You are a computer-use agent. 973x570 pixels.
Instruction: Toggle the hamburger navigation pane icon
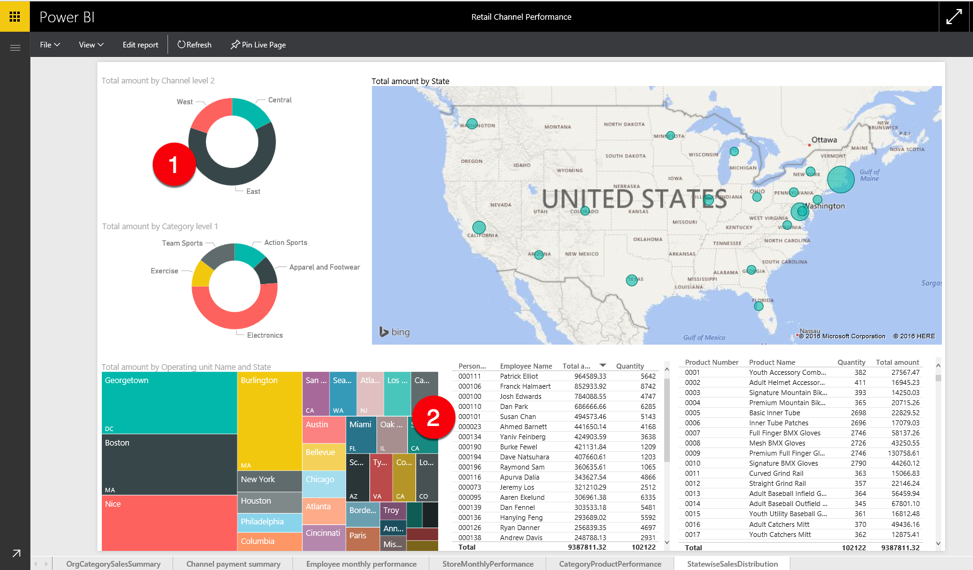[x=15, y=48]
